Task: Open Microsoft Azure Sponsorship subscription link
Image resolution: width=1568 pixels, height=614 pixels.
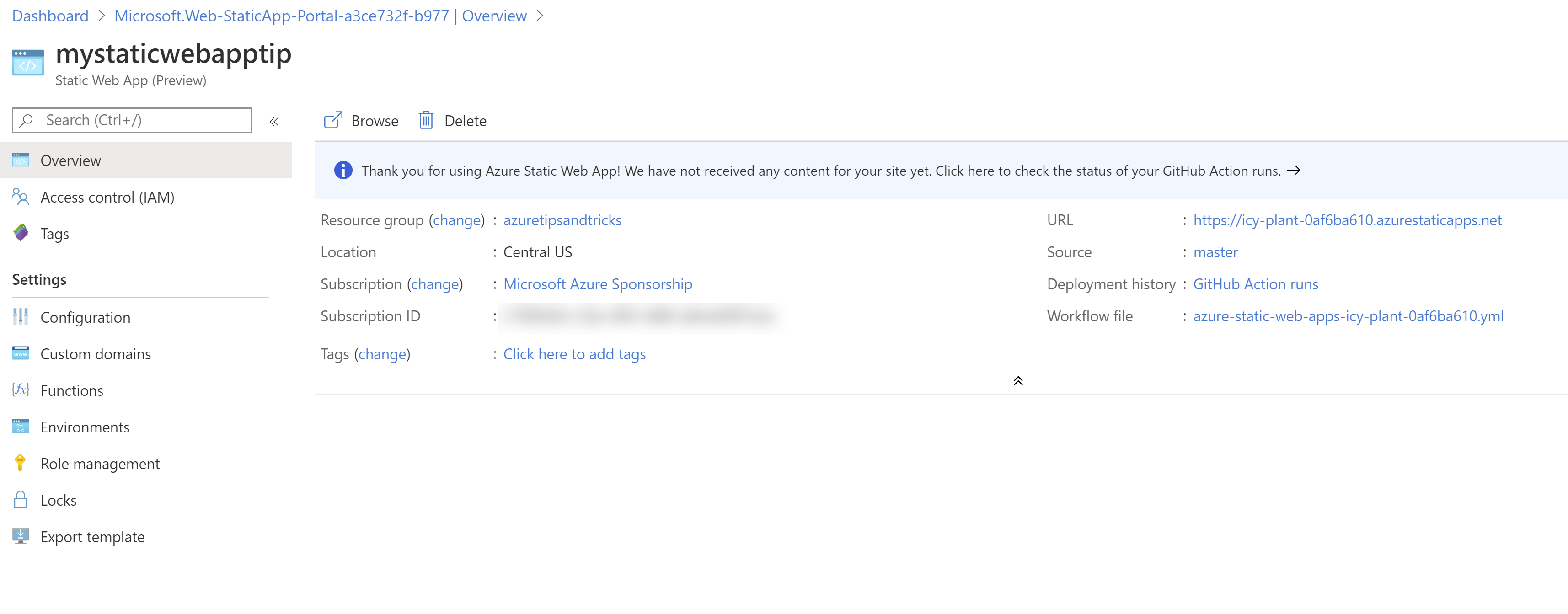Action: pyautogui.click(x=598, y=284)
